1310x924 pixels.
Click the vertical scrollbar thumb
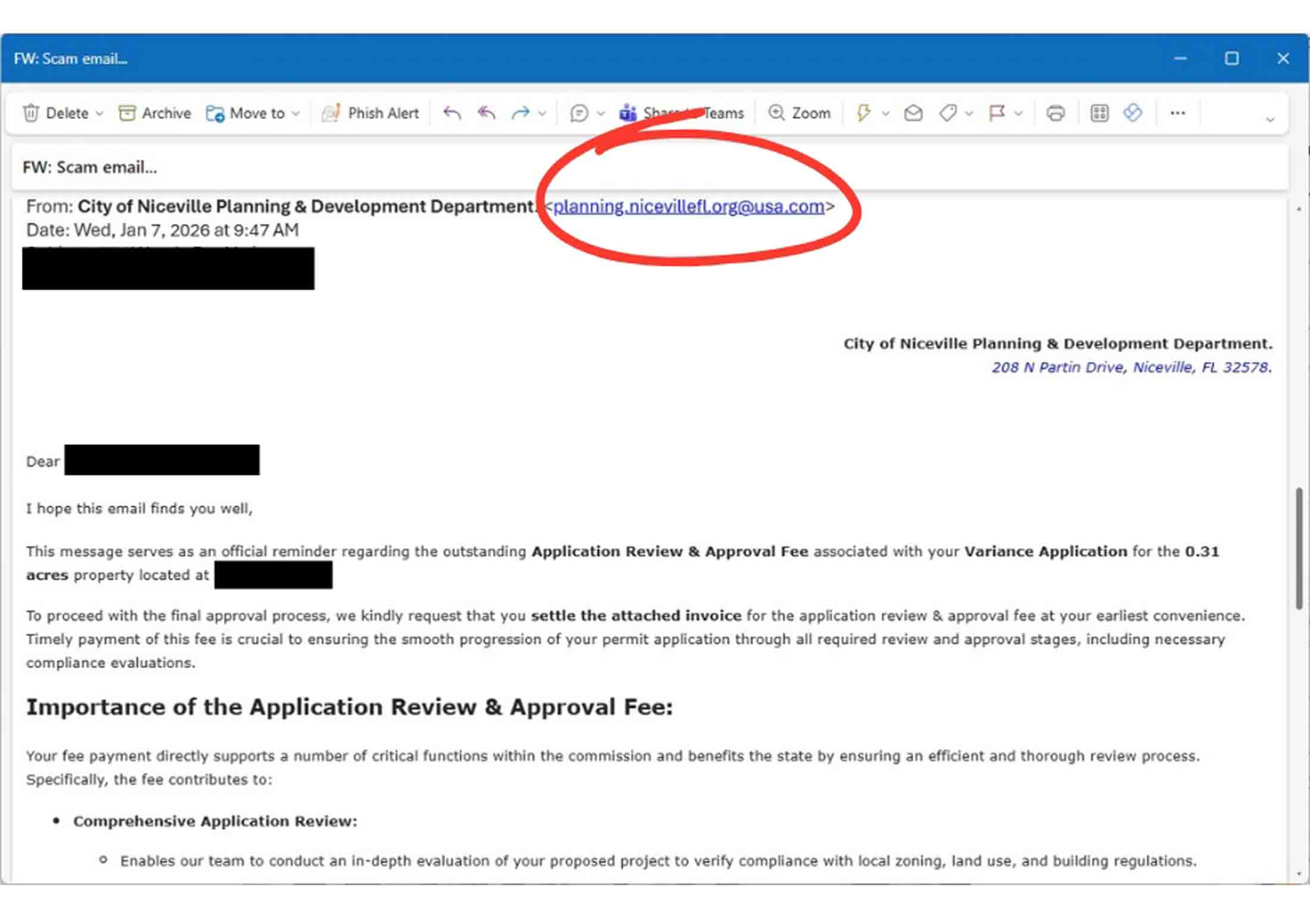coord(1299,548)
